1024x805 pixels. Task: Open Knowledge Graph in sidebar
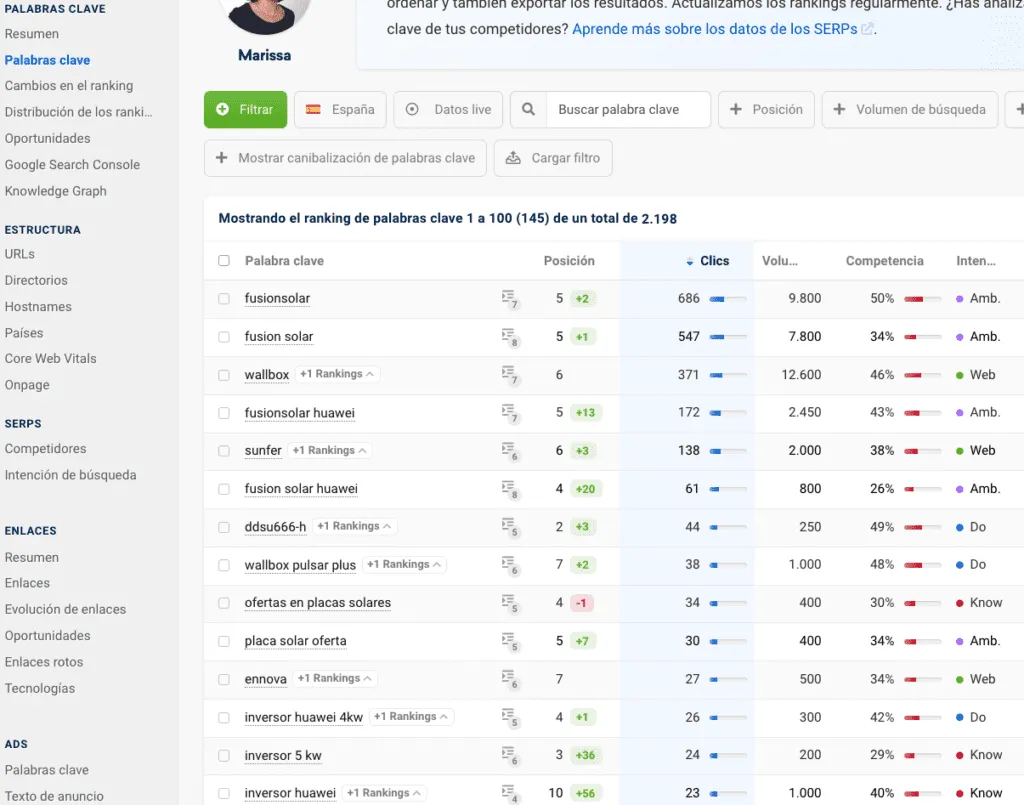[x=56, y=191]
